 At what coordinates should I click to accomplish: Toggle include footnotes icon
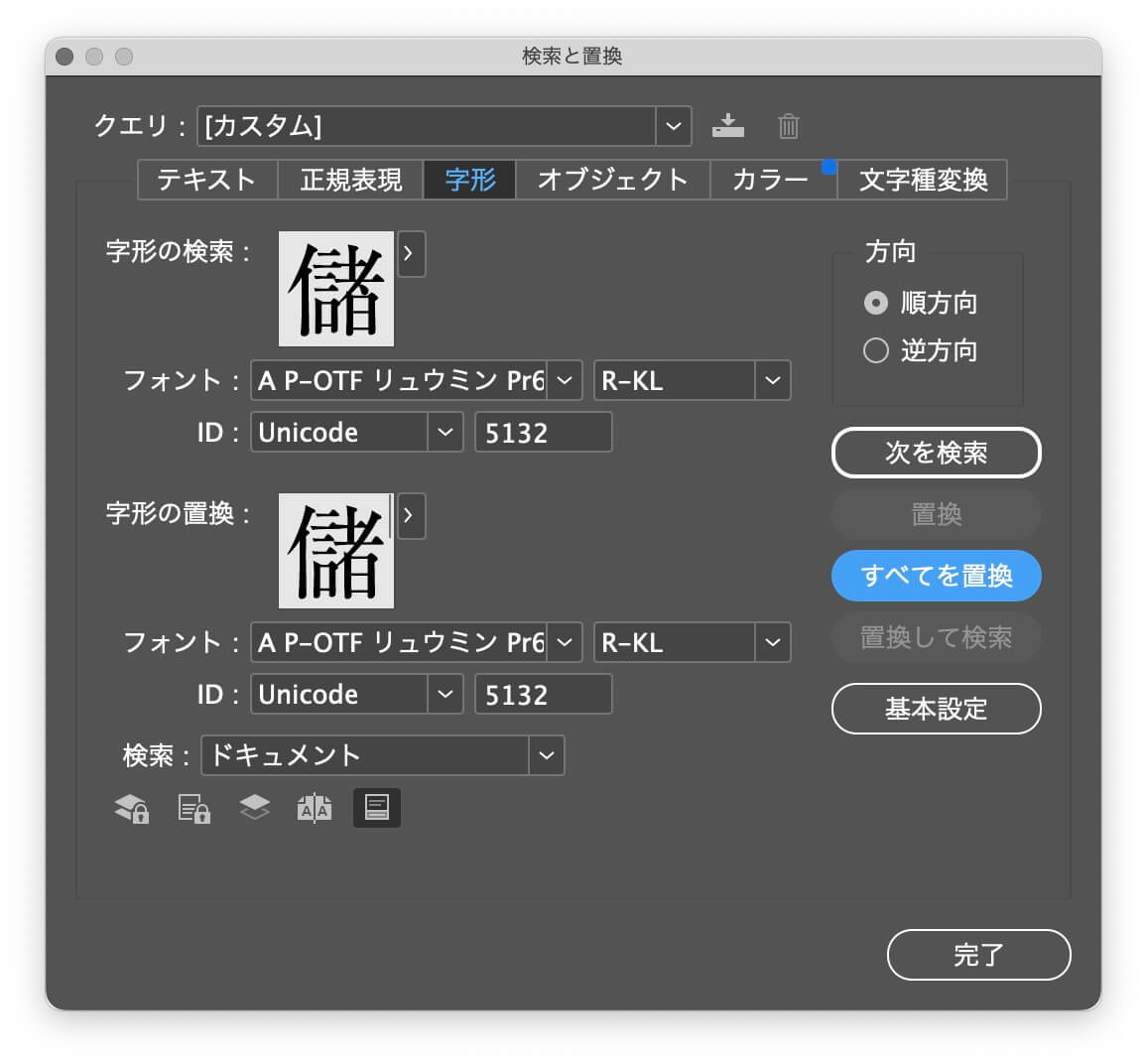[377, 808]
